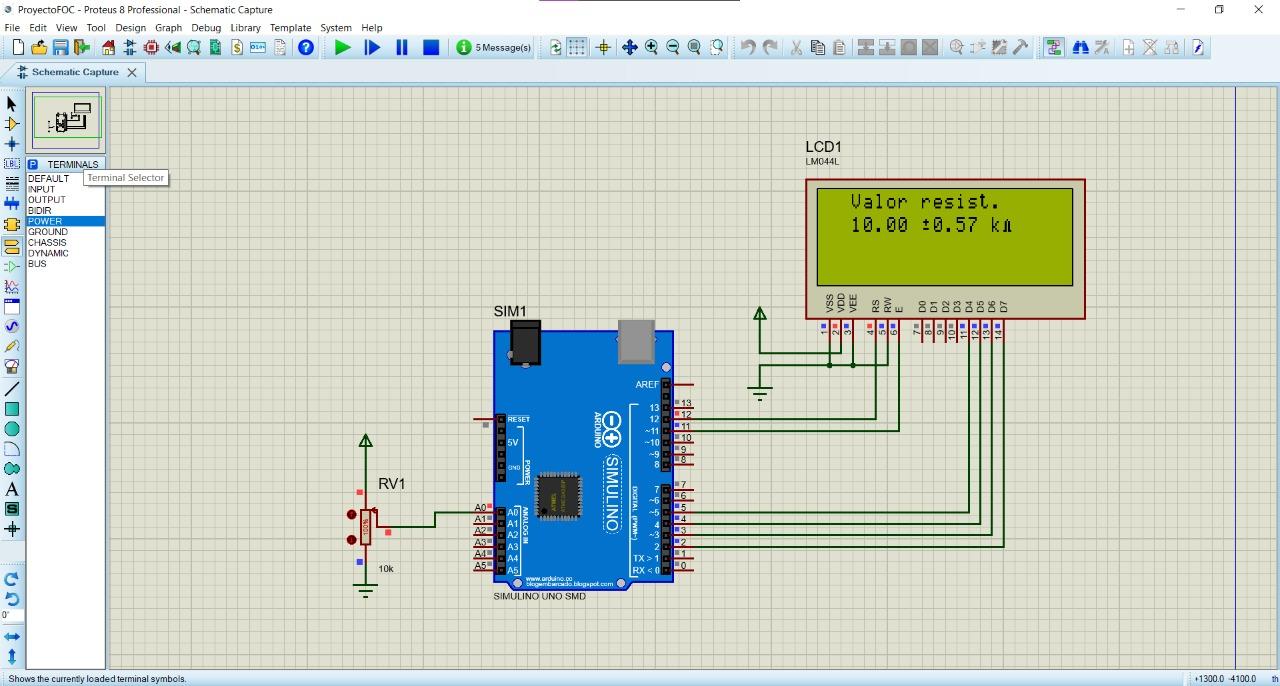Select BIDIR in the terminals list

pyautogui.click(x=66, y=211)
